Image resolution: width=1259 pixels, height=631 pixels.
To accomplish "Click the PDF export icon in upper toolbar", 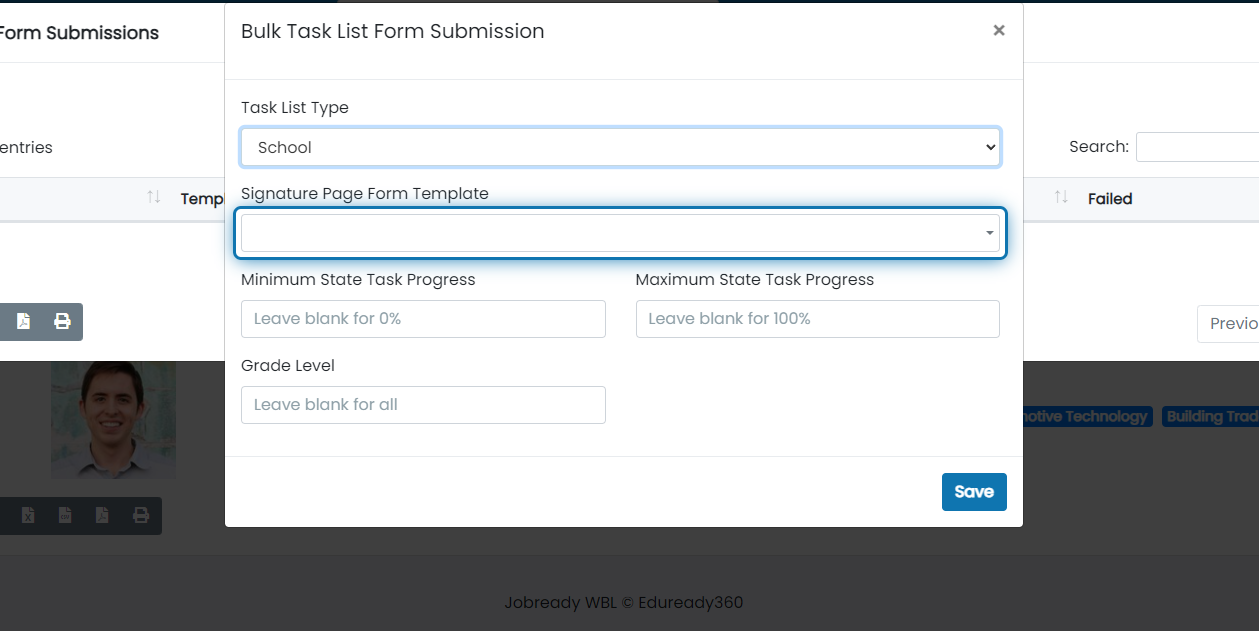I will coord(23,322).
